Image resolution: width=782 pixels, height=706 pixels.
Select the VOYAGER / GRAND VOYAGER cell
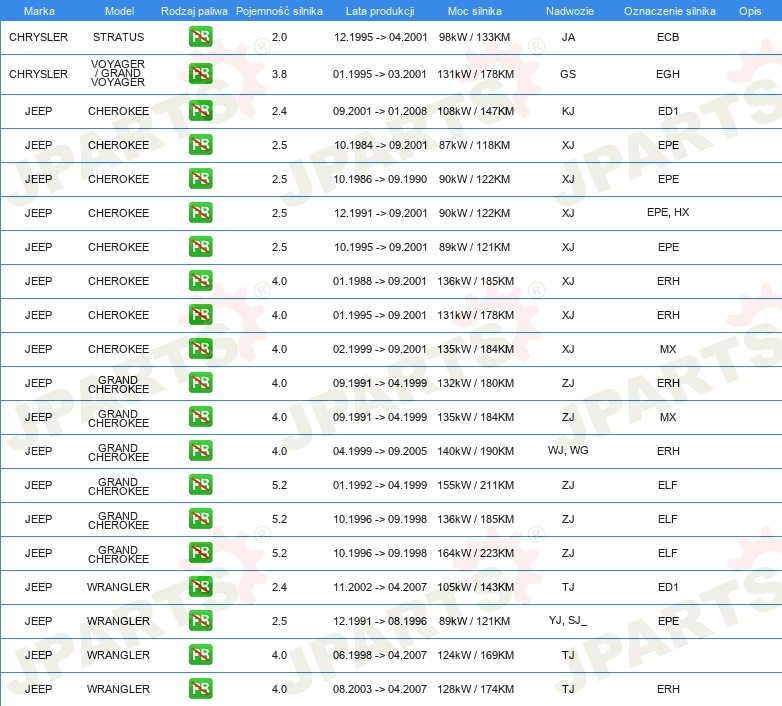pyautogui.click(x=118, y=73)
